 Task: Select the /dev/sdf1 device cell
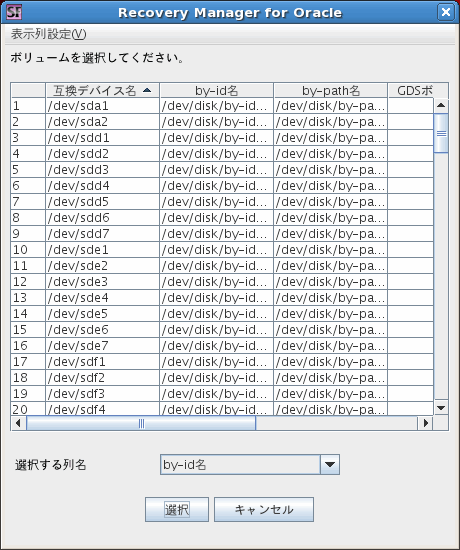pyautogui.click(x=102, y=362)
